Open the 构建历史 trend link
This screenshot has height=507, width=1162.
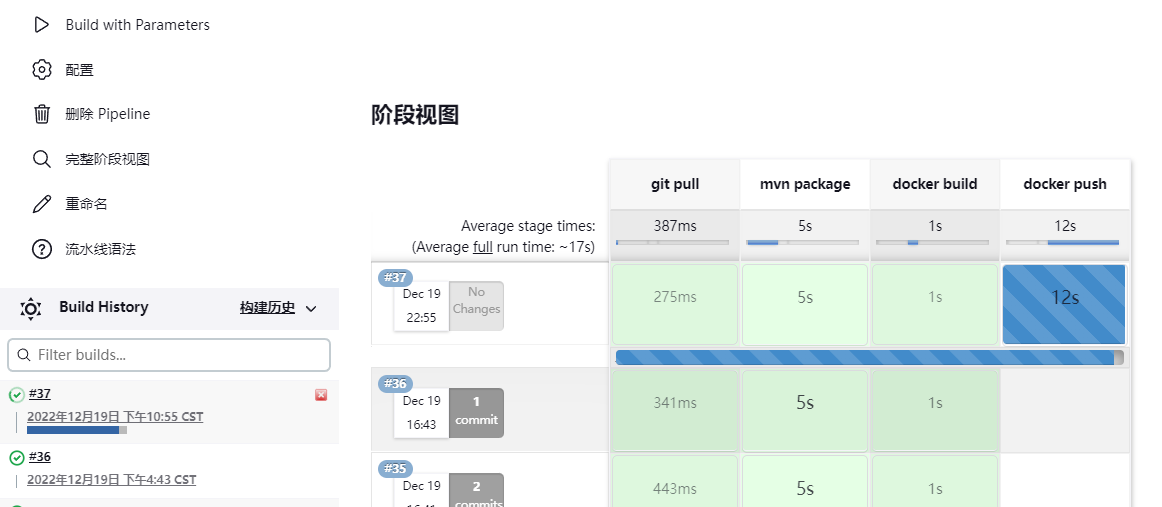[x=267, y=308]
